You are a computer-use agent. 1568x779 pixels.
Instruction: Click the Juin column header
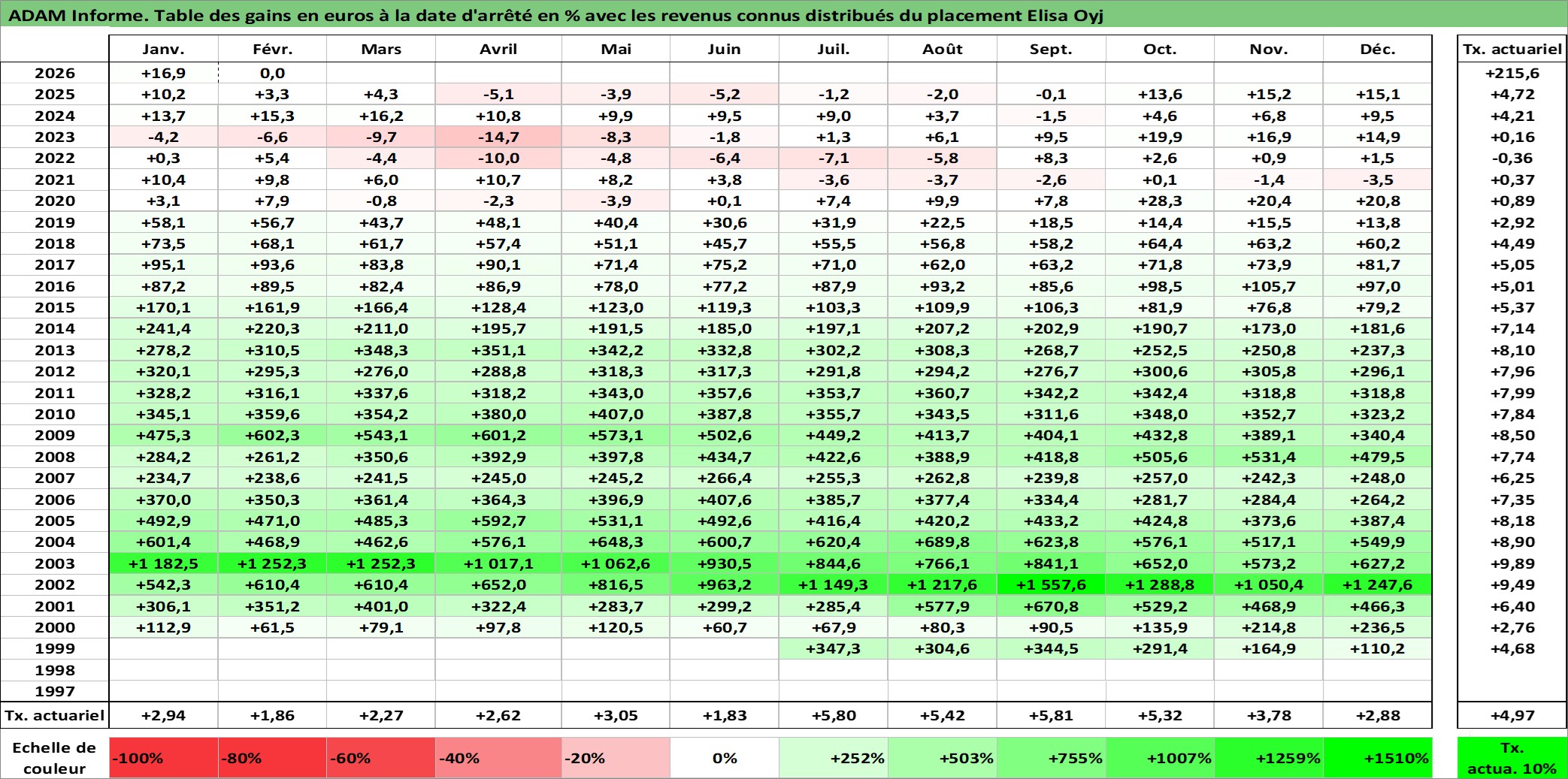[725, 49]
